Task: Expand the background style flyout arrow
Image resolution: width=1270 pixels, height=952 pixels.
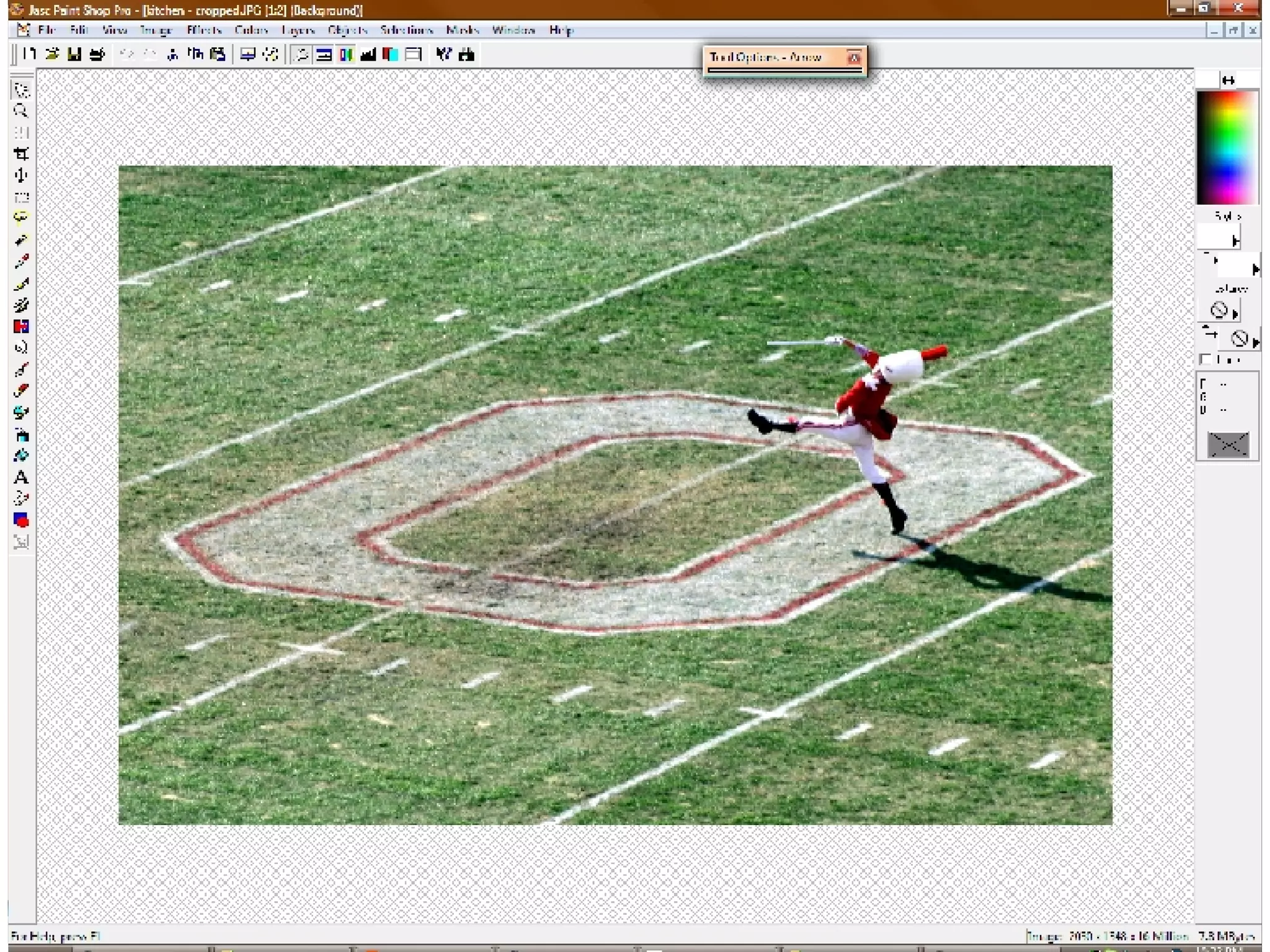Action: tap(1255, 269)
